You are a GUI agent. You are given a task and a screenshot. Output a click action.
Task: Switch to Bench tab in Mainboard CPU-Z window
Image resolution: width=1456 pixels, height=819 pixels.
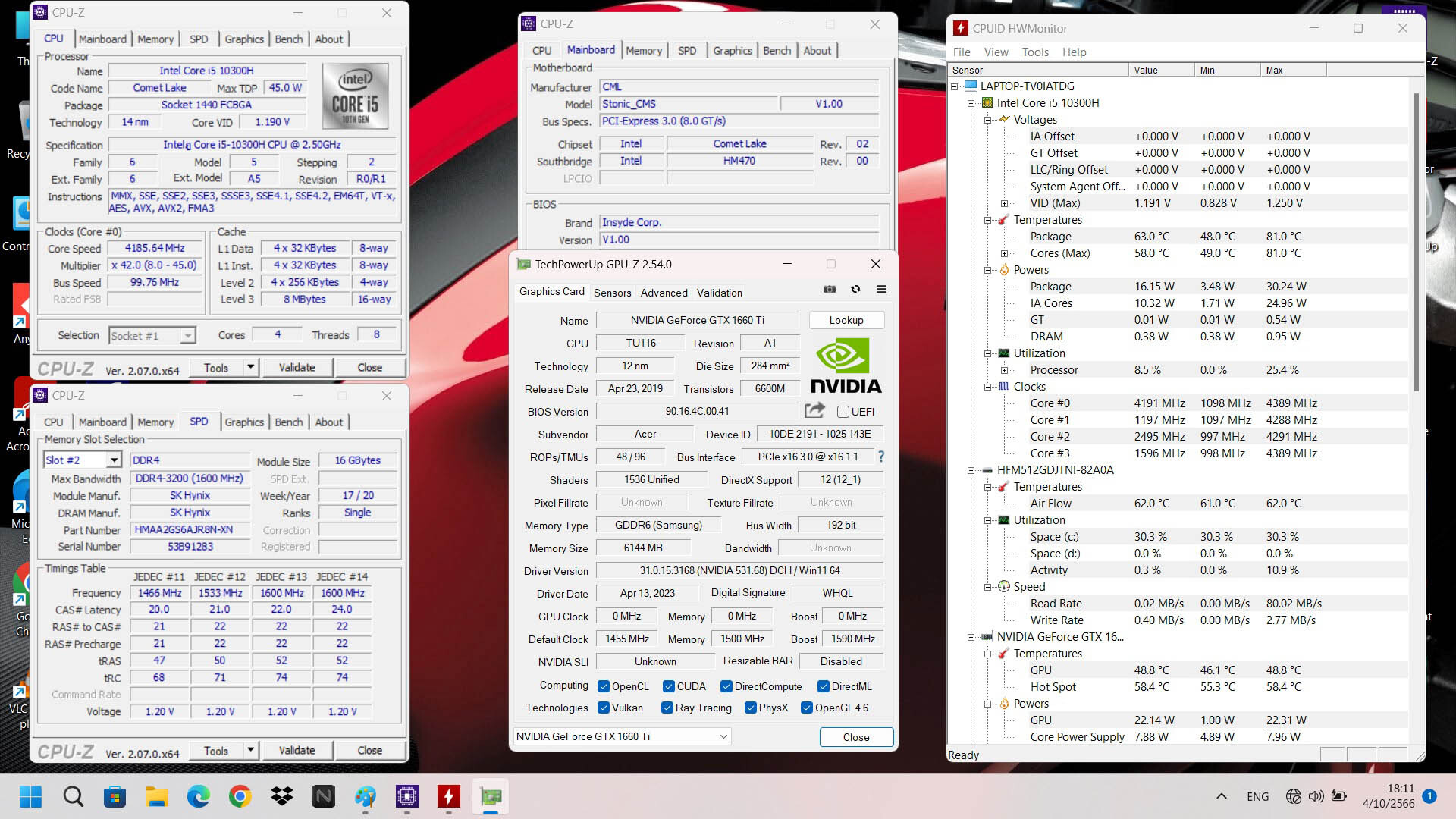(x=777, y=51)
